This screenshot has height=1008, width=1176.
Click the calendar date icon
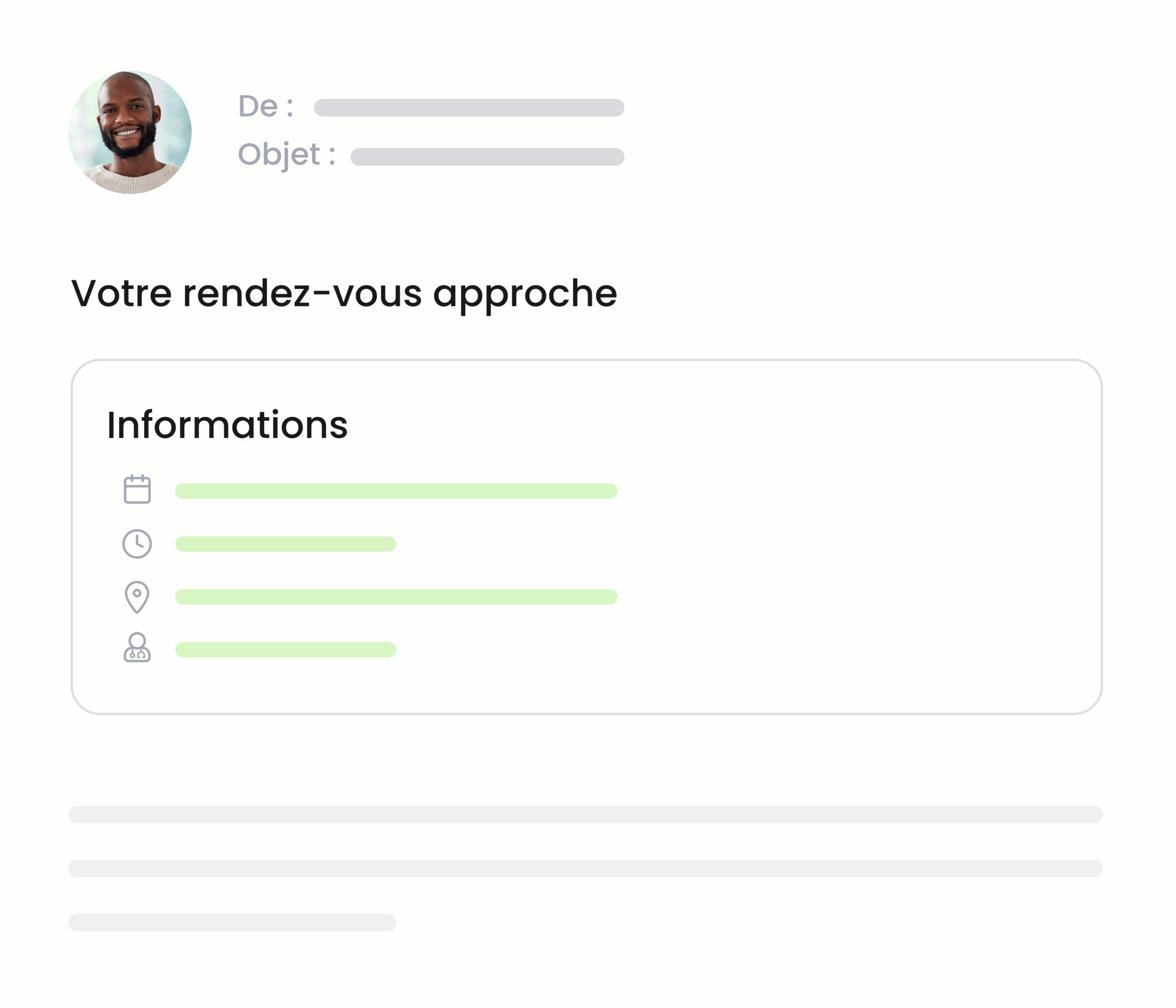pyautogui.click(x=137, y=489)
